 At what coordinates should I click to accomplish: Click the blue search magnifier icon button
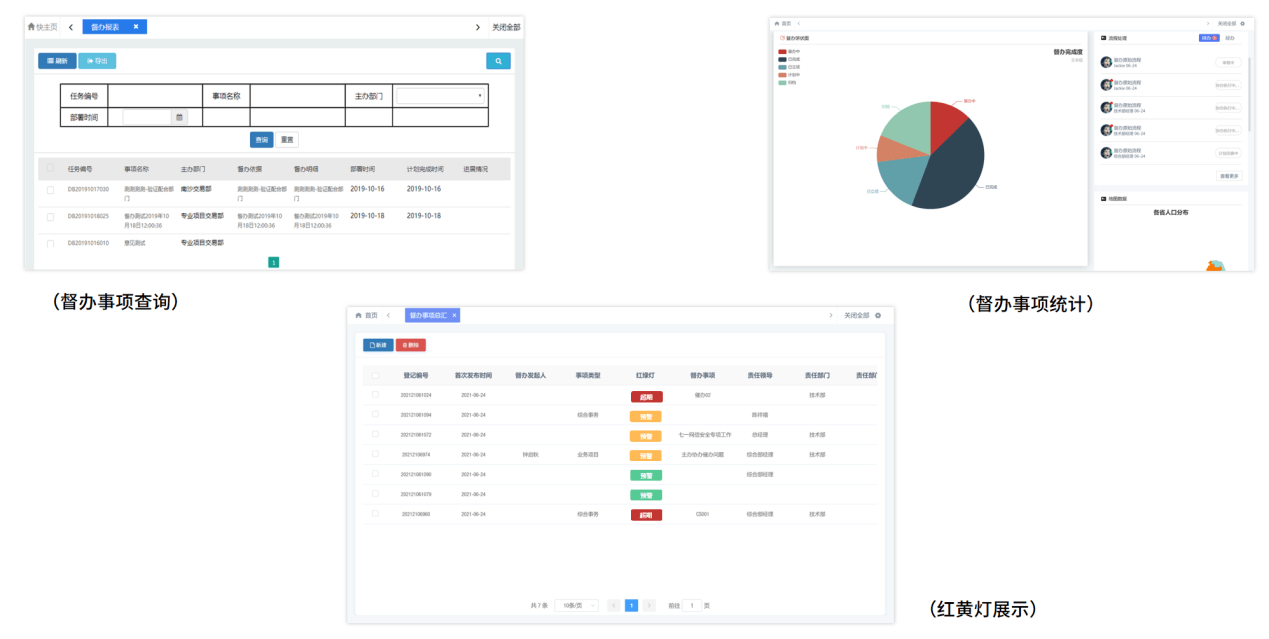pos(498,61)
